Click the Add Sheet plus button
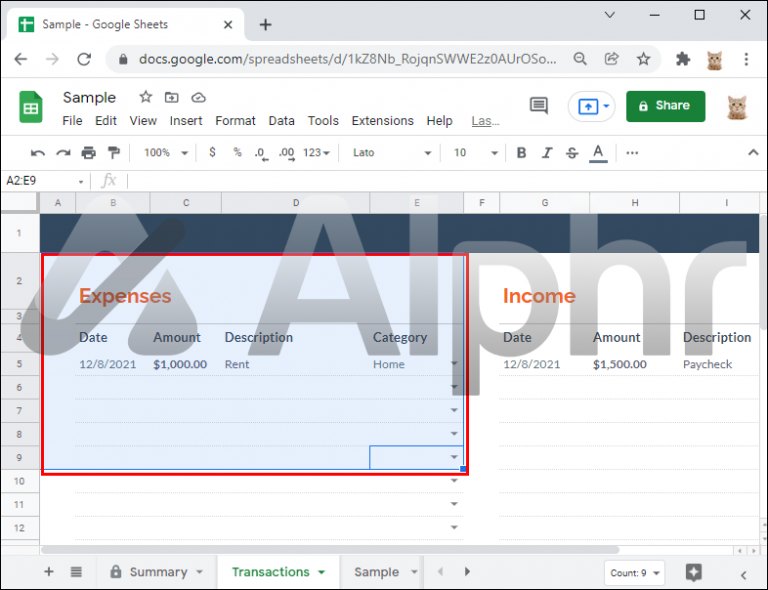The image size is (768, 590). coord(49,571)
